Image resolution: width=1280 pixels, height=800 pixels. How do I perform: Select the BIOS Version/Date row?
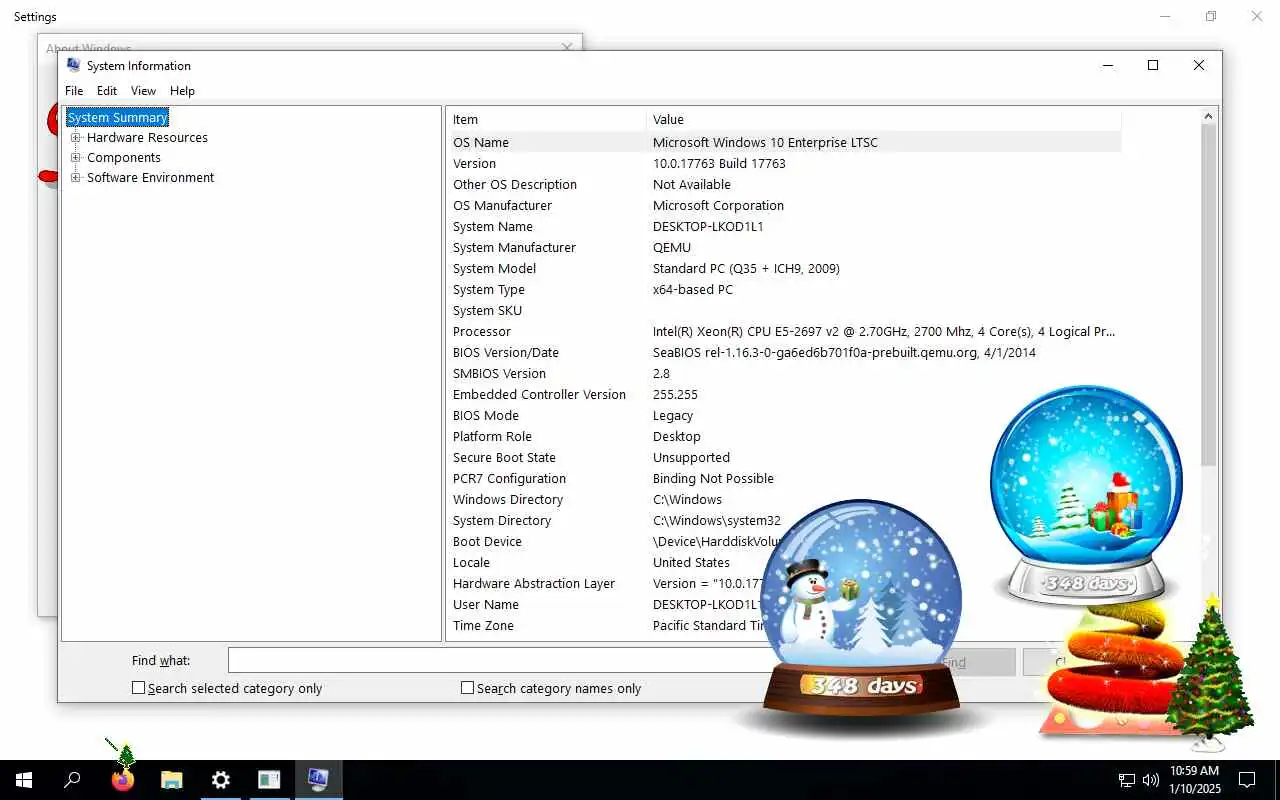(784, 353)
